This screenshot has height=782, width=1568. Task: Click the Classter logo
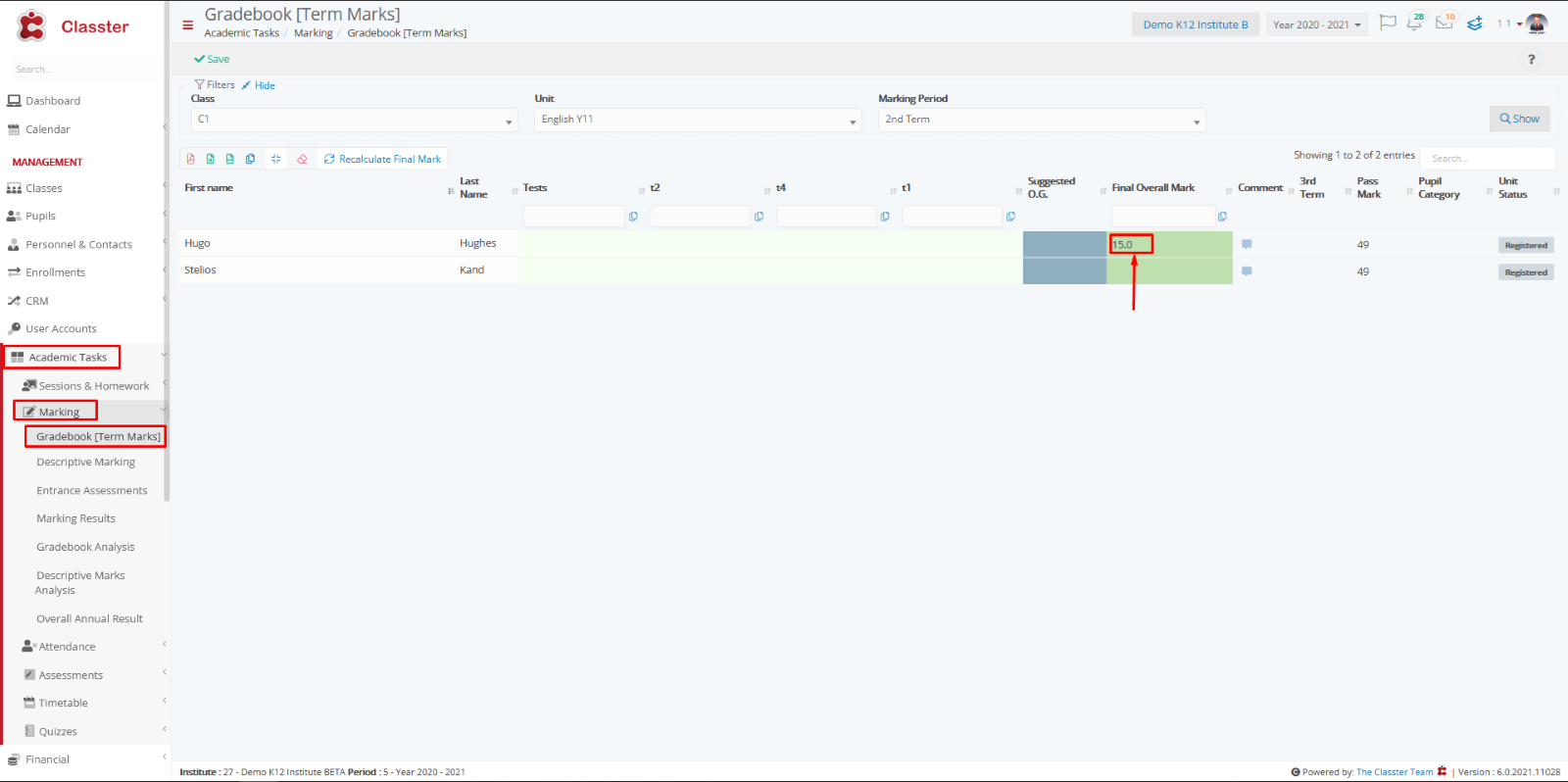(73, 26)
